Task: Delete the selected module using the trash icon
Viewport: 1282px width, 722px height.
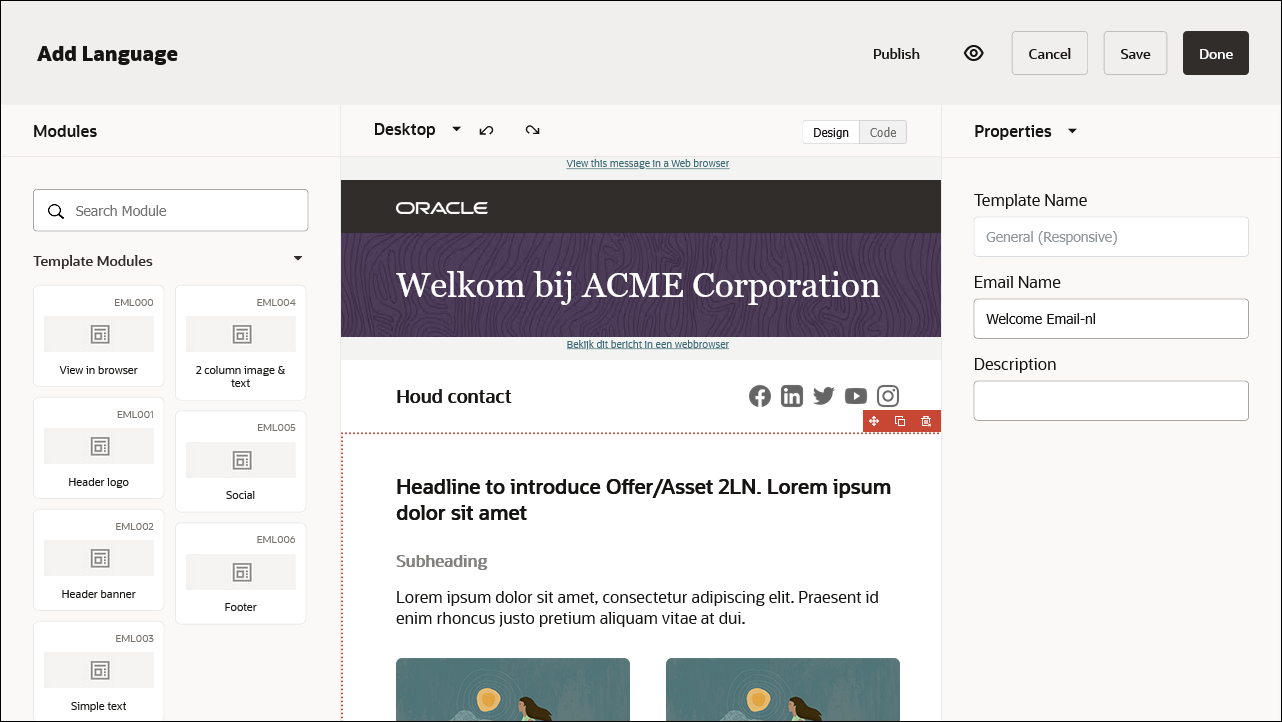Action: pos(926,421)
